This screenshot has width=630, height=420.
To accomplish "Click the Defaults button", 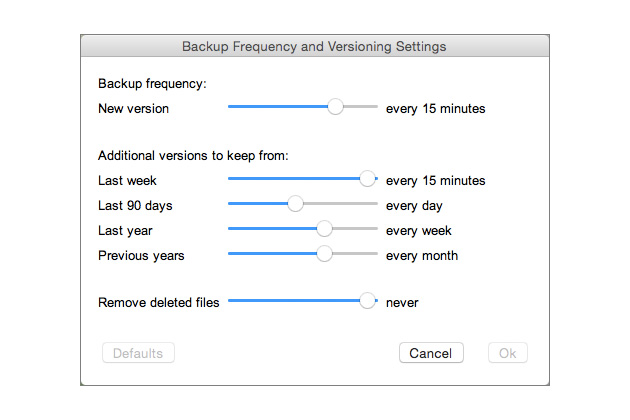I will (x=138, y=353).
